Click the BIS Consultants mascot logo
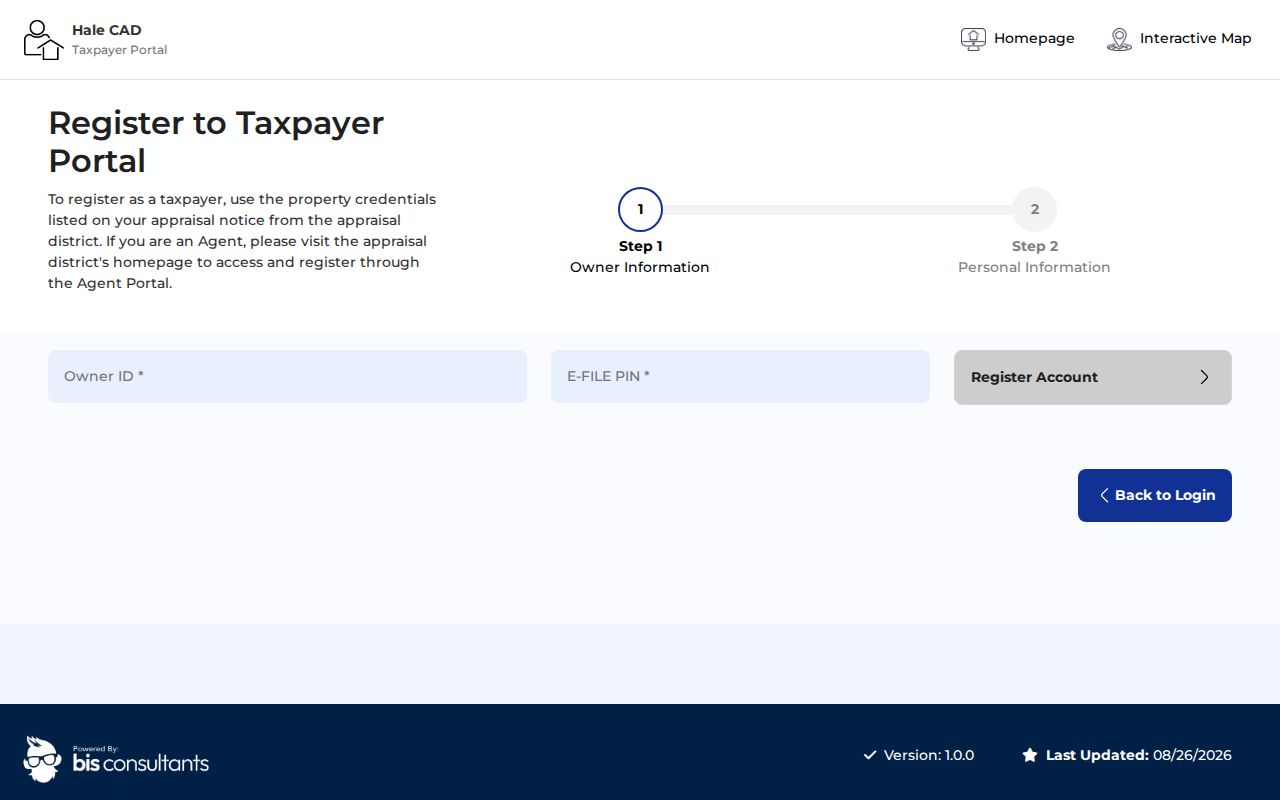Image resolution: width=1280 pixels, height=800 pixels. (42, 759)
